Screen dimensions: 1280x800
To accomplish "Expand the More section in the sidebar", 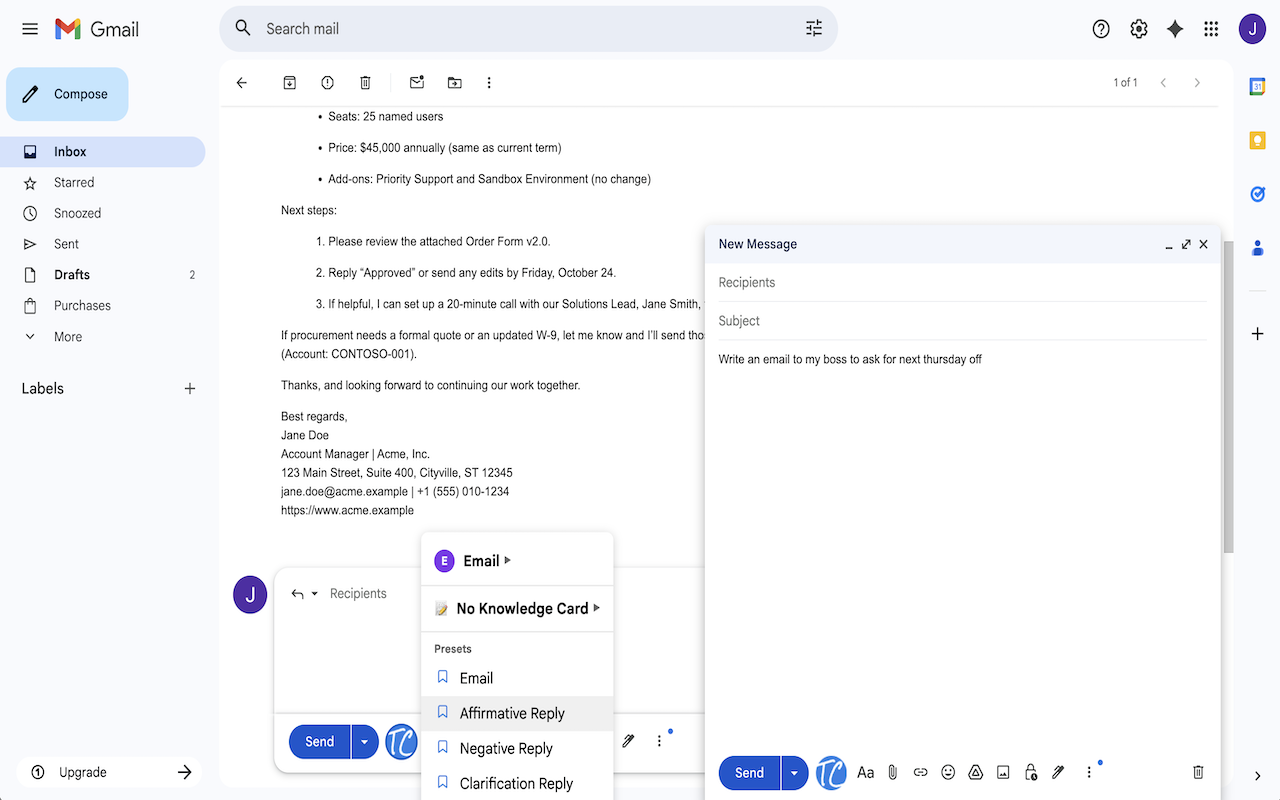I will click(67, 336).
